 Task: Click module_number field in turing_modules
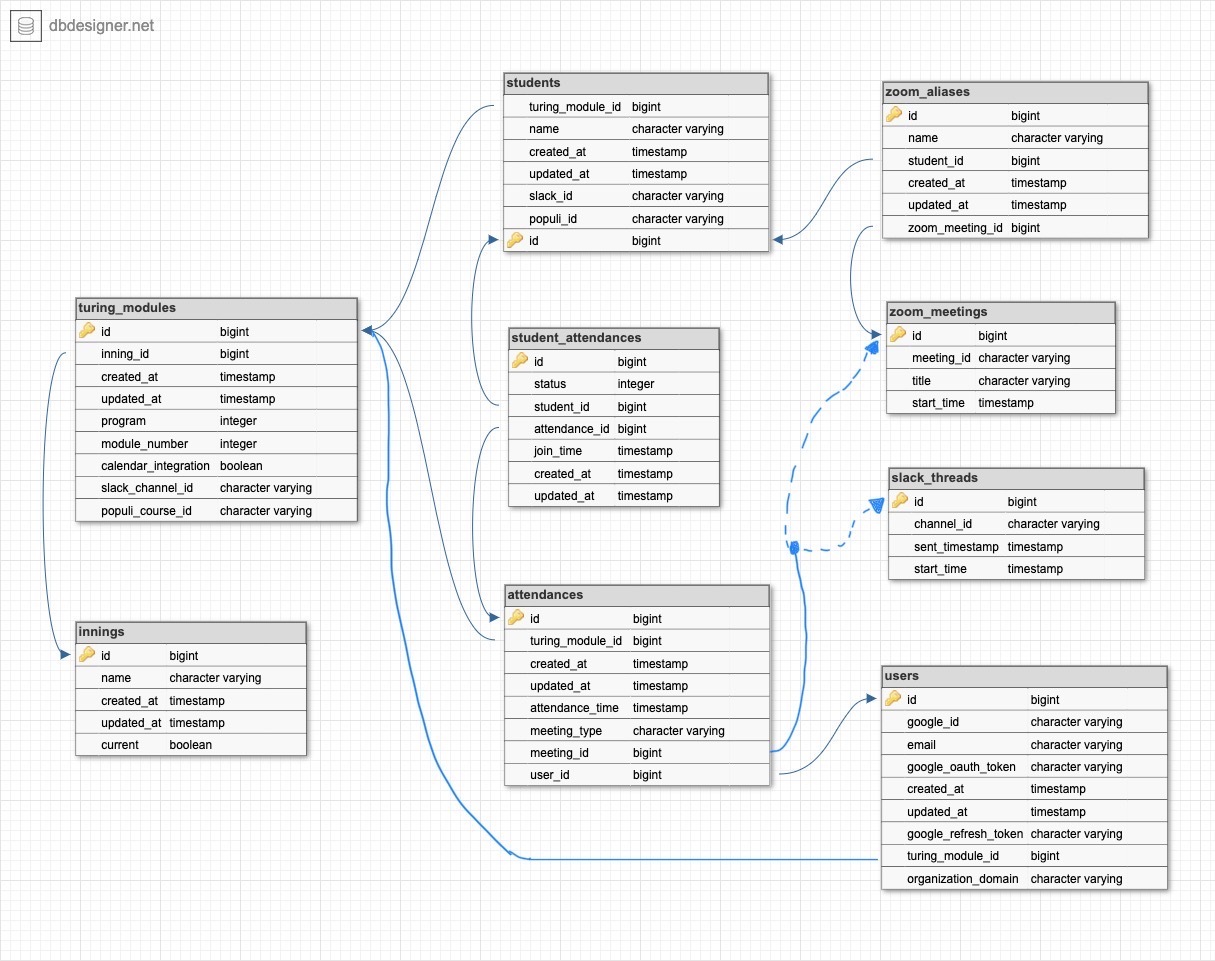click(216, 443)
